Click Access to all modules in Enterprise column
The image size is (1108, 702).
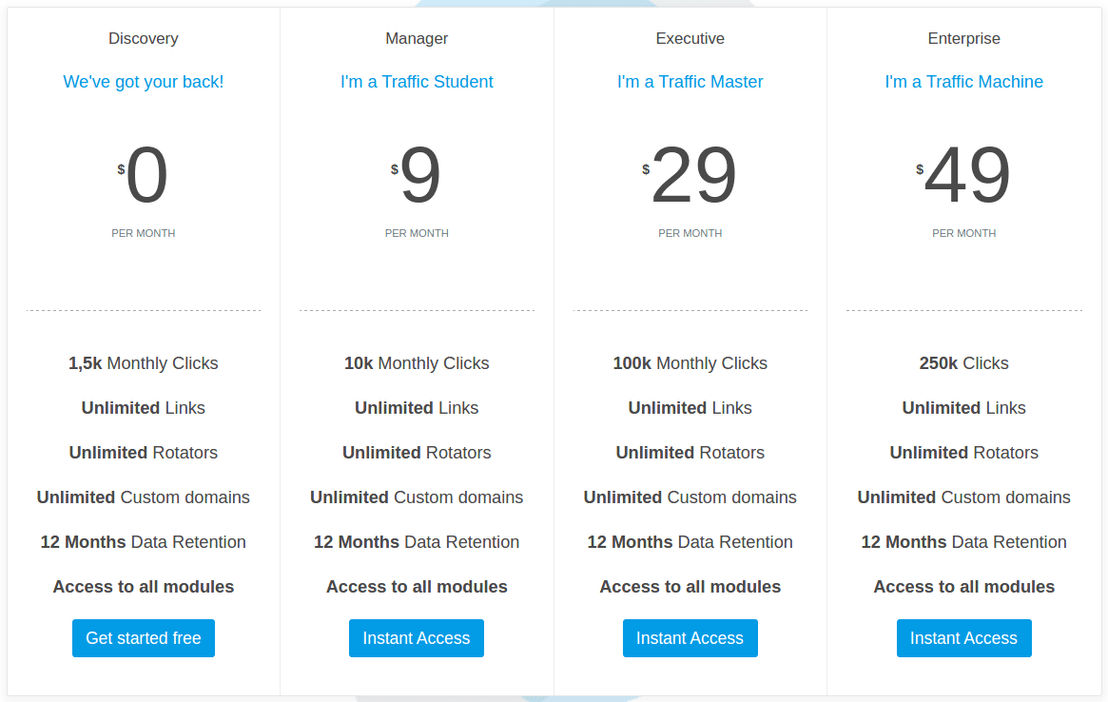(x=964, y=587)
